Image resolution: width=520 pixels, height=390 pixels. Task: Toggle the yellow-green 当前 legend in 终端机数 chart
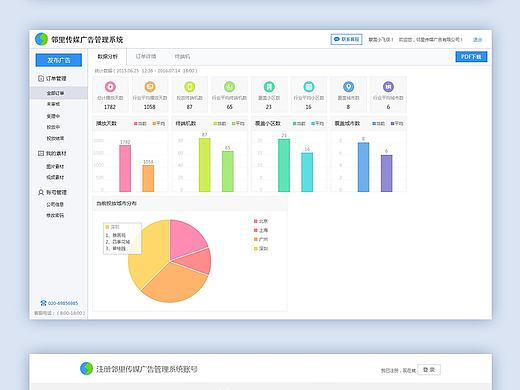(x=220, y=123)
